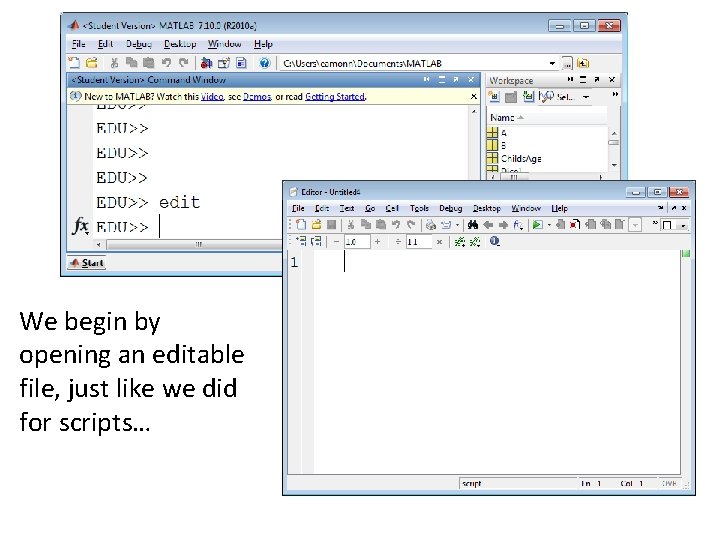Screen dimensions: 720x540
Task: Click Redo icon in MATLAB main toolbar
Action: [184, 63]
